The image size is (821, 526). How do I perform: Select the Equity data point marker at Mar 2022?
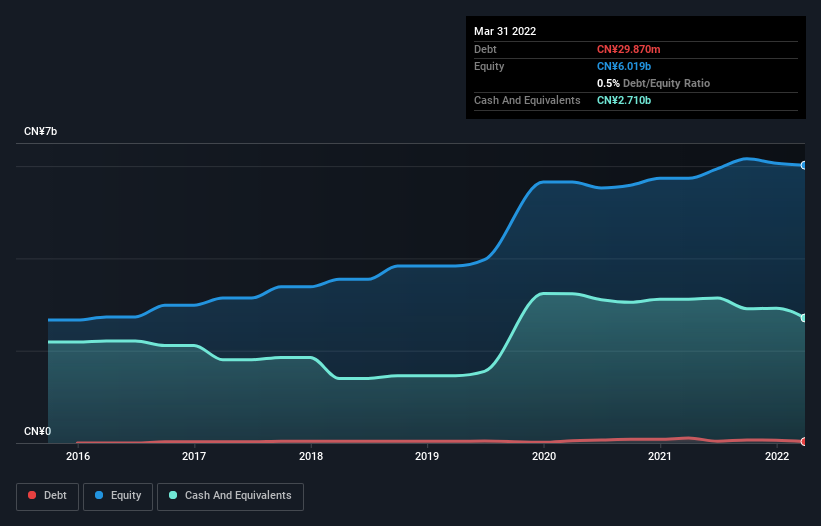(804, 165)
